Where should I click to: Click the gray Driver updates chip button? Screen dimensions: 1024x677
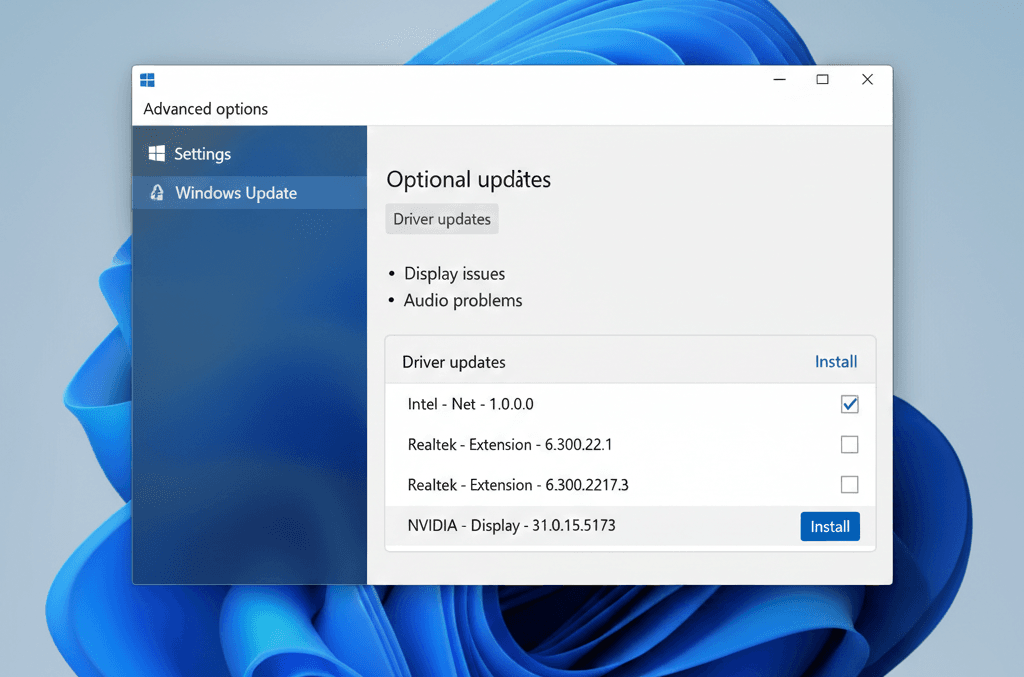[442, 219]
